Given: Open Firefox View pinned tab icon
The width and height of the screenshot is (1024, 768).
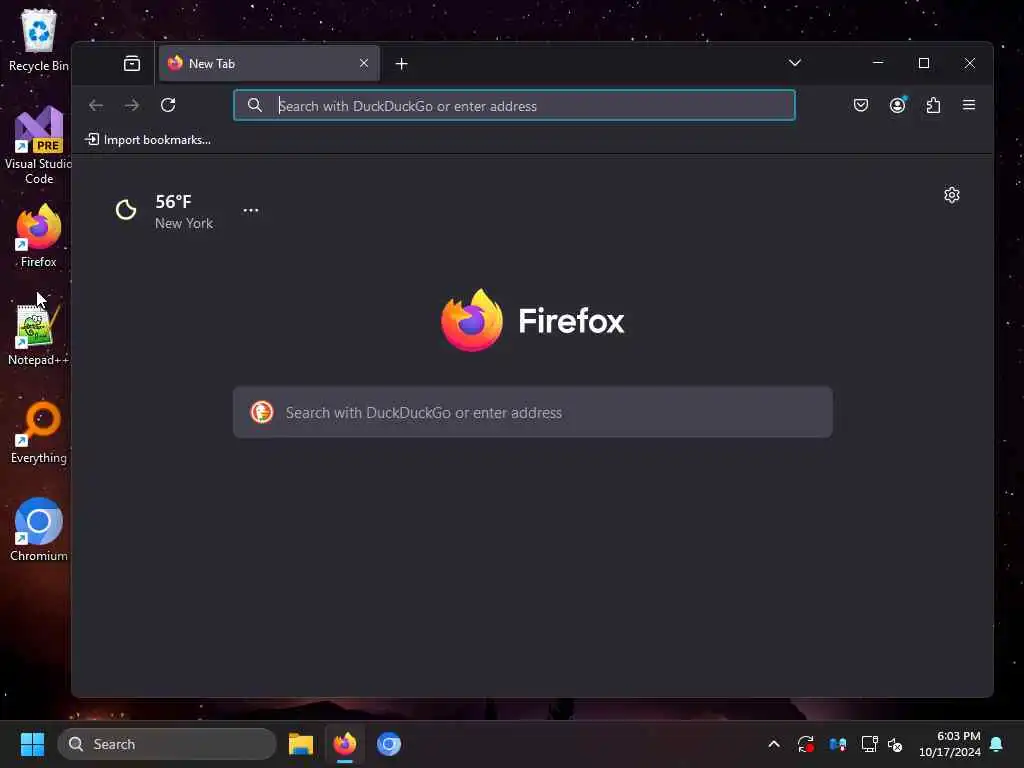Looking at the screenshot, I should 132,63.
